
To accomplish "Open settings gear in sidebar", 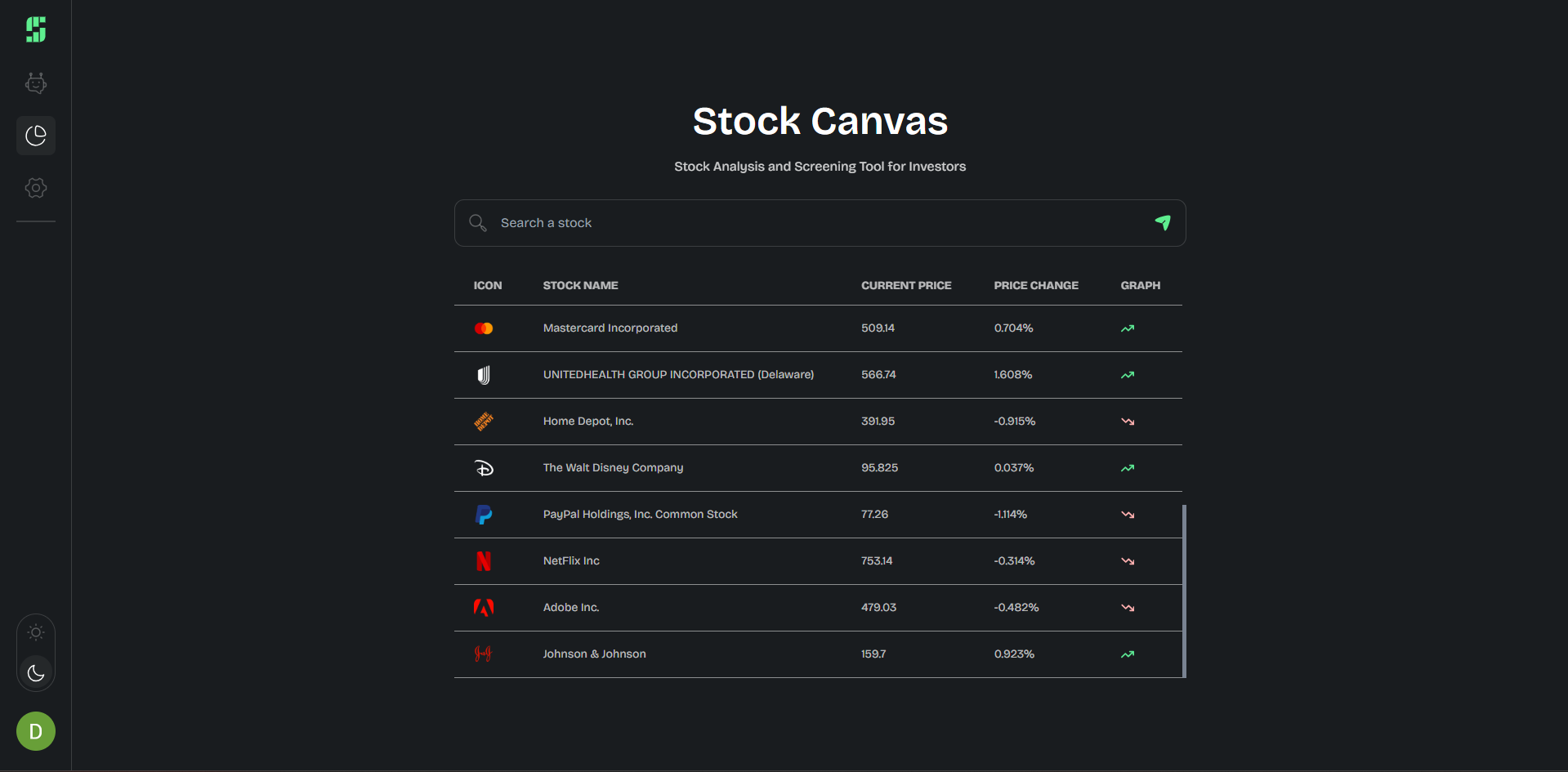I will [x=36, y=188].
